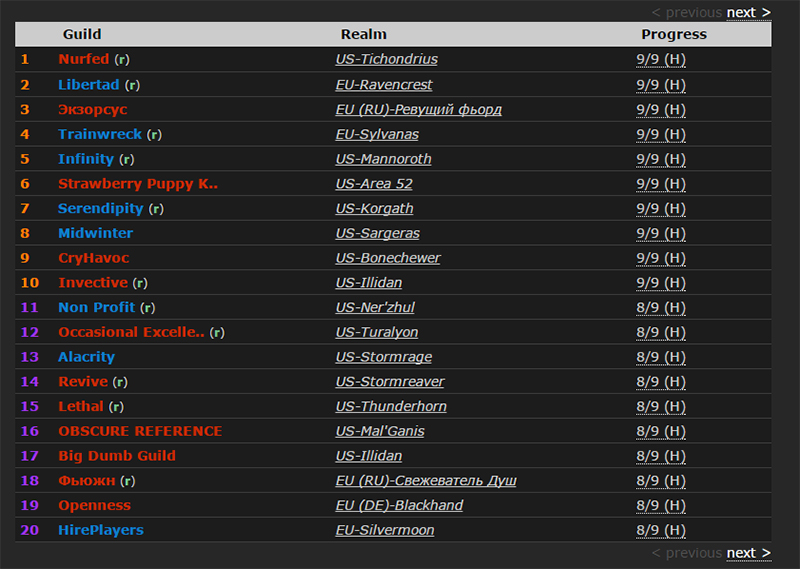The width and height of the screenshot is (800, 569).
Task: Open the EU-Sylvanas realm link
Action: [377, 135]
